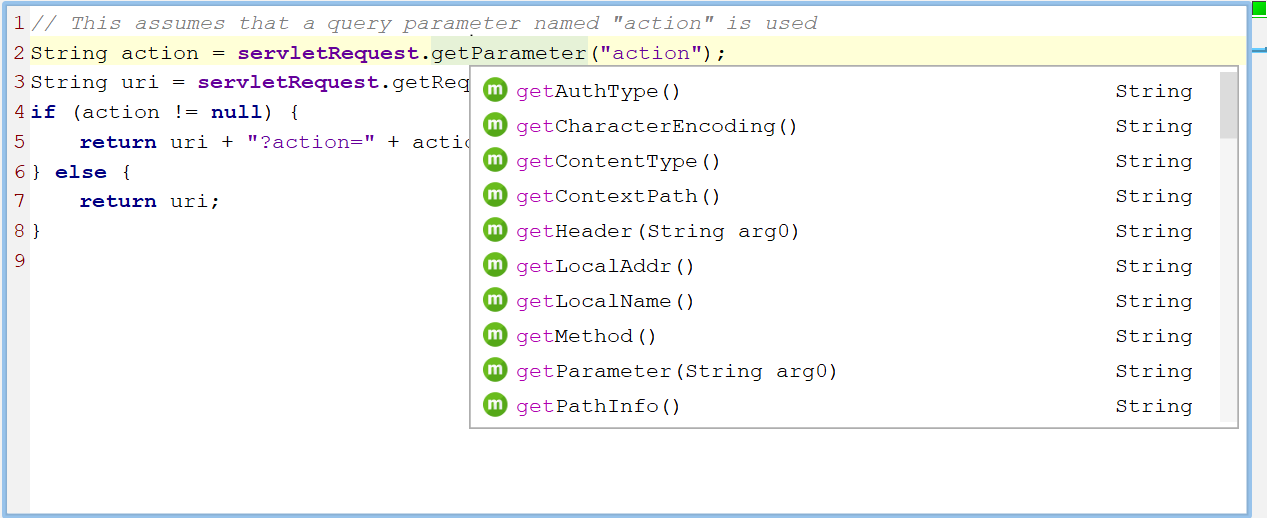Select the getMethod() completion entry

coord(586,336)
